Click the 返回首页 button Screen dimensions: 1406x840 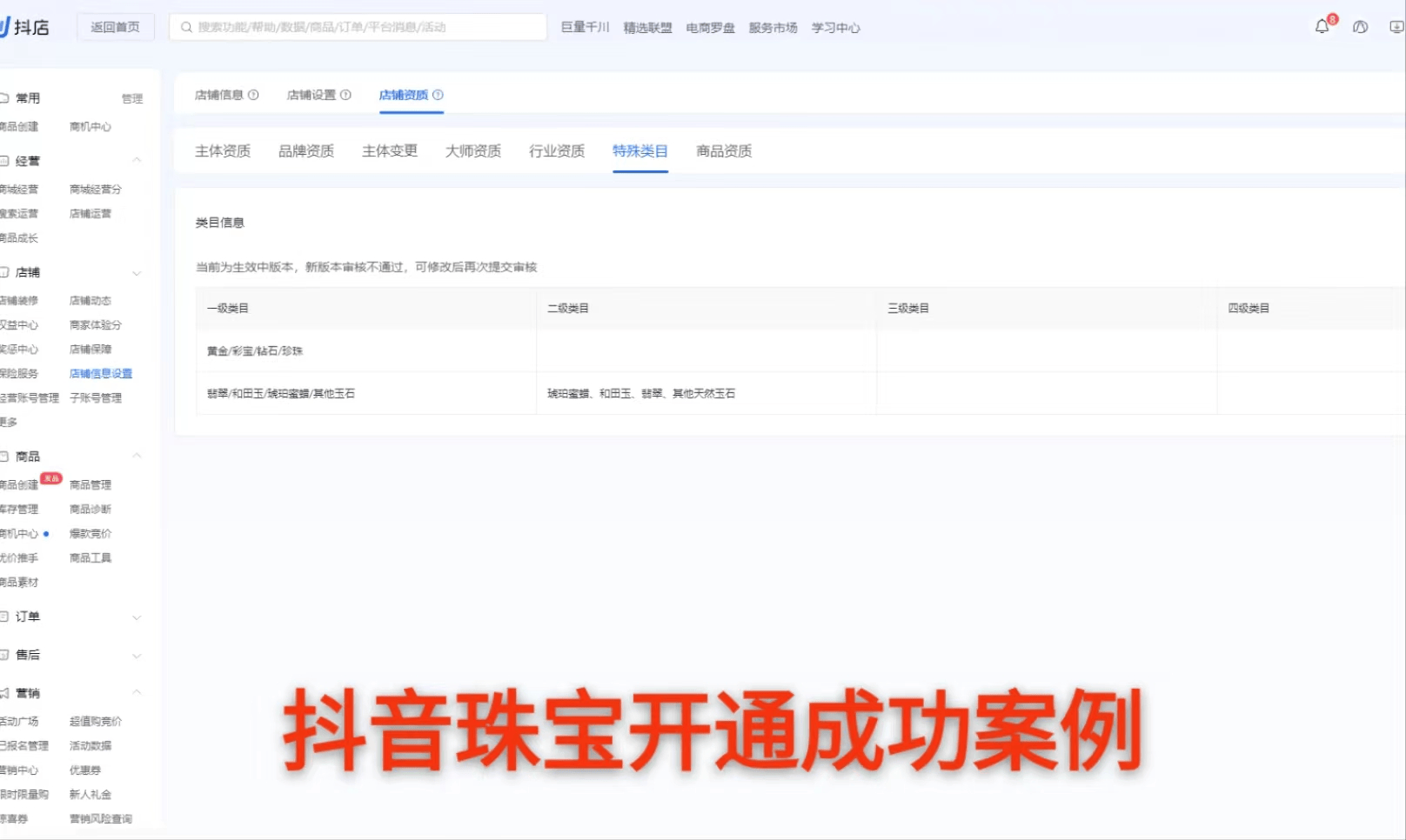coord(115,27)
